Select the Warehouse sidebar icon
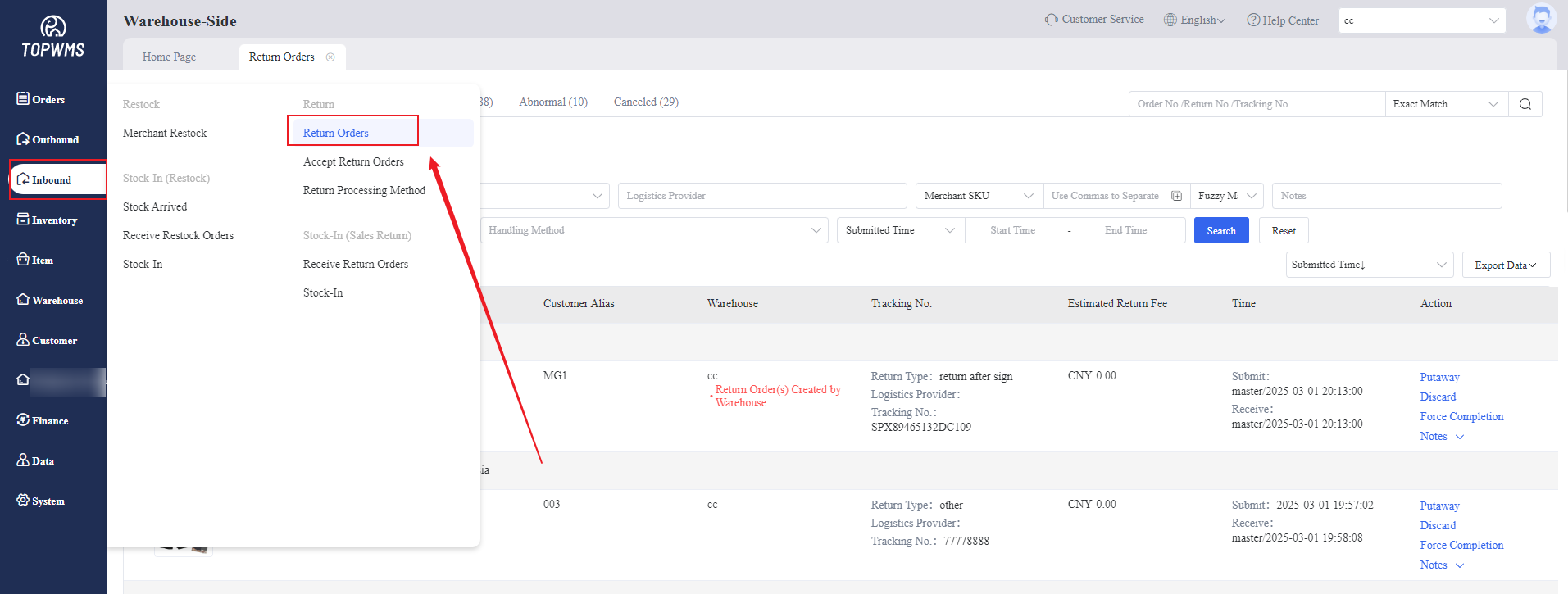This screenshot has width=1568, height=594. [23, 300]
